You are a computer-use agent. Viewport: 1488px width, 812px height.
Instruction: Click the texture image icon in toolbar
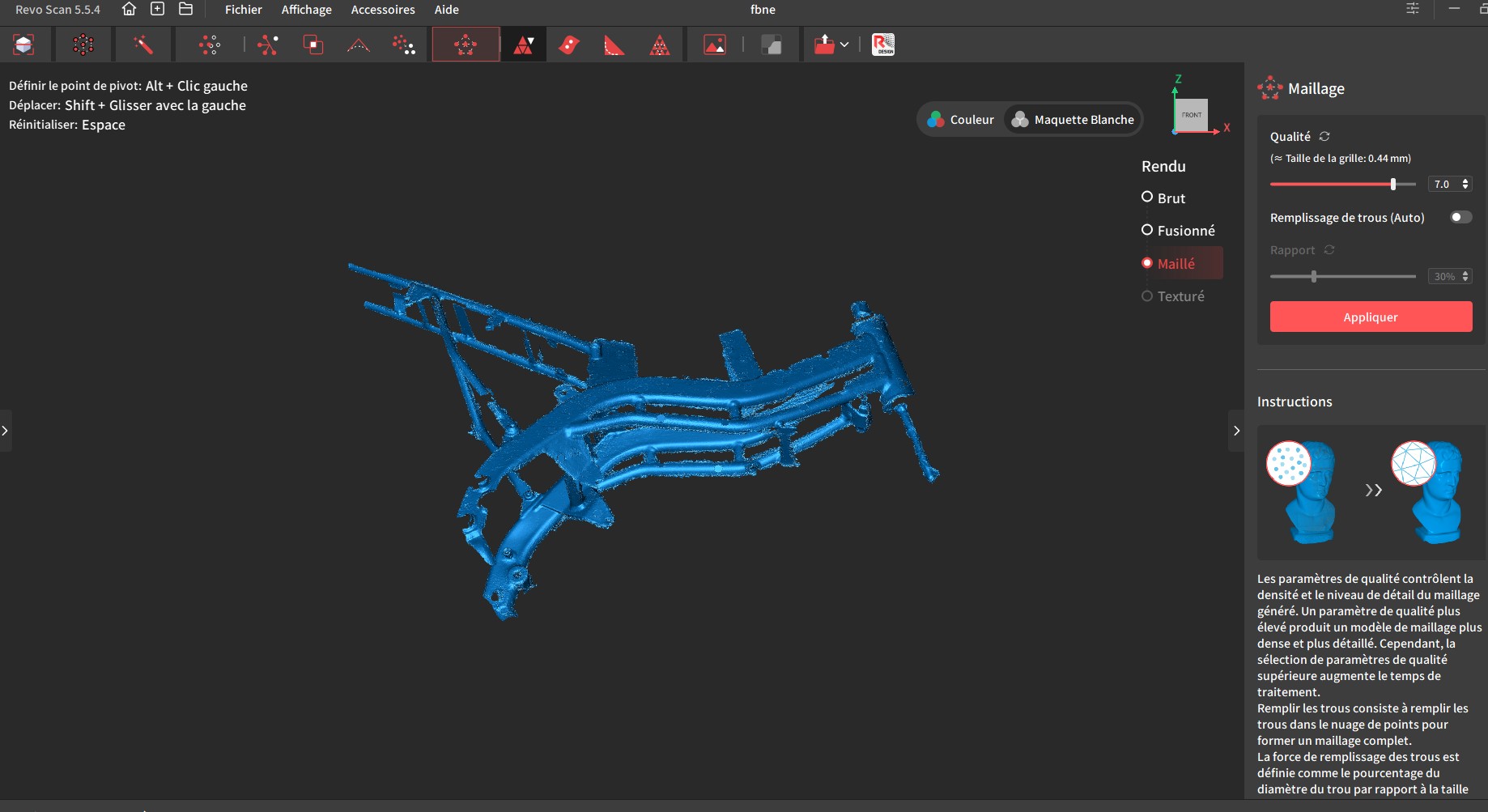(x=714, y=45)
